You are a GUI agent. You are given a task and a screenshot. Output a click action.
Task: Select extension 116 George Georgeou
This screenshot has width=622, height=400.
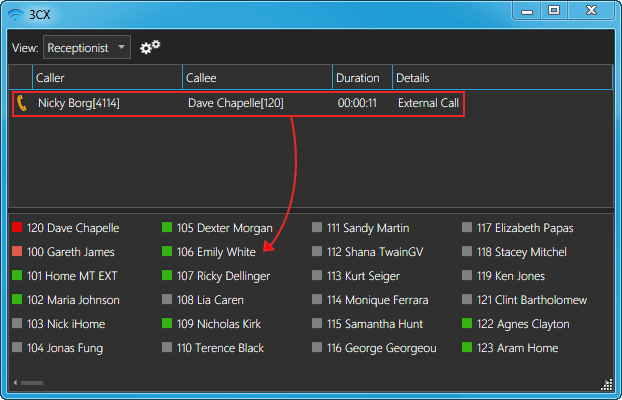[x=374, y=348]
